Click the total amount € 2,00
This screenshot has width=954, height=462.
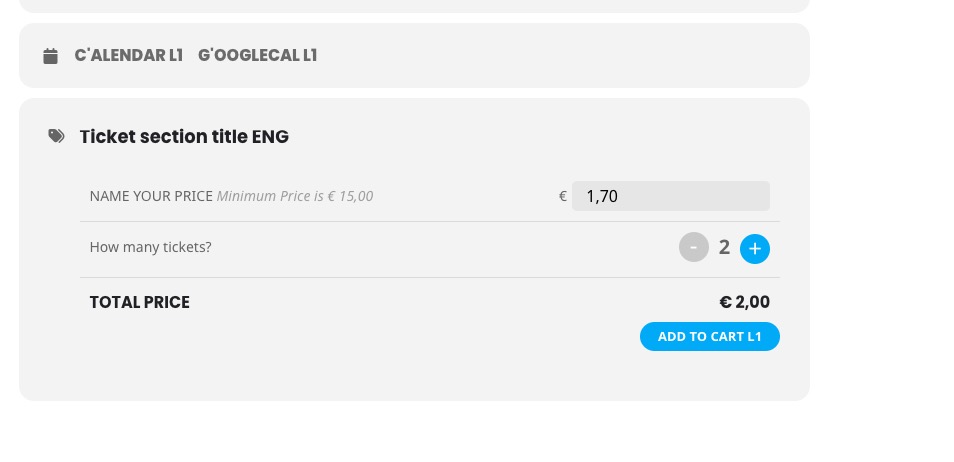[x=745, y=302]
